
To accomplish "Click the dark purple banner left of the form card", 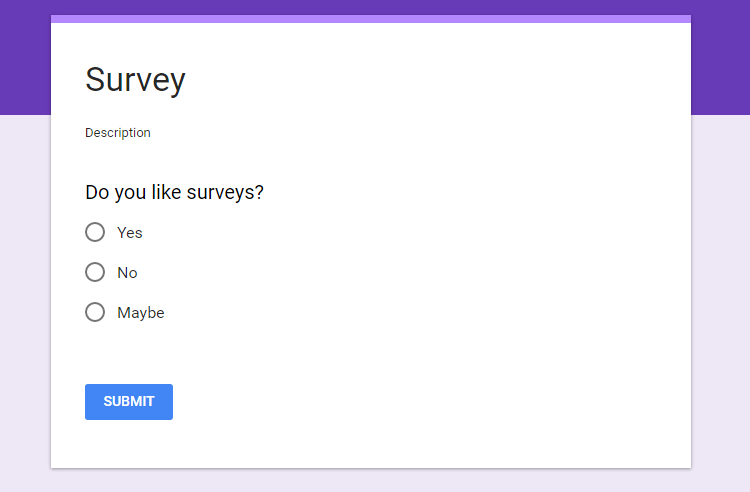I will pos(25,57).
